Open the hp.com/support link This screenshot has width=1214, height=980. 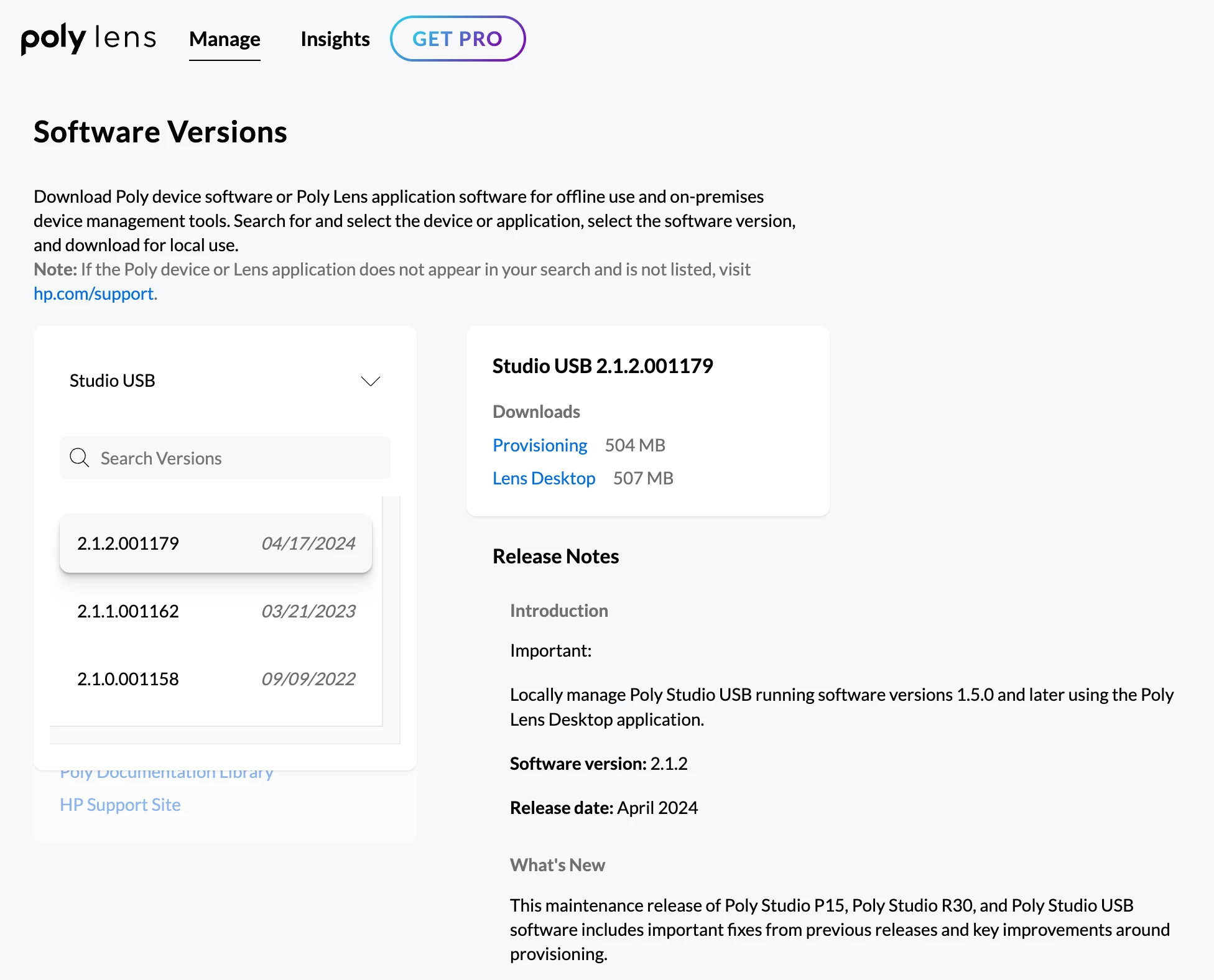click(x=94, y=294)
